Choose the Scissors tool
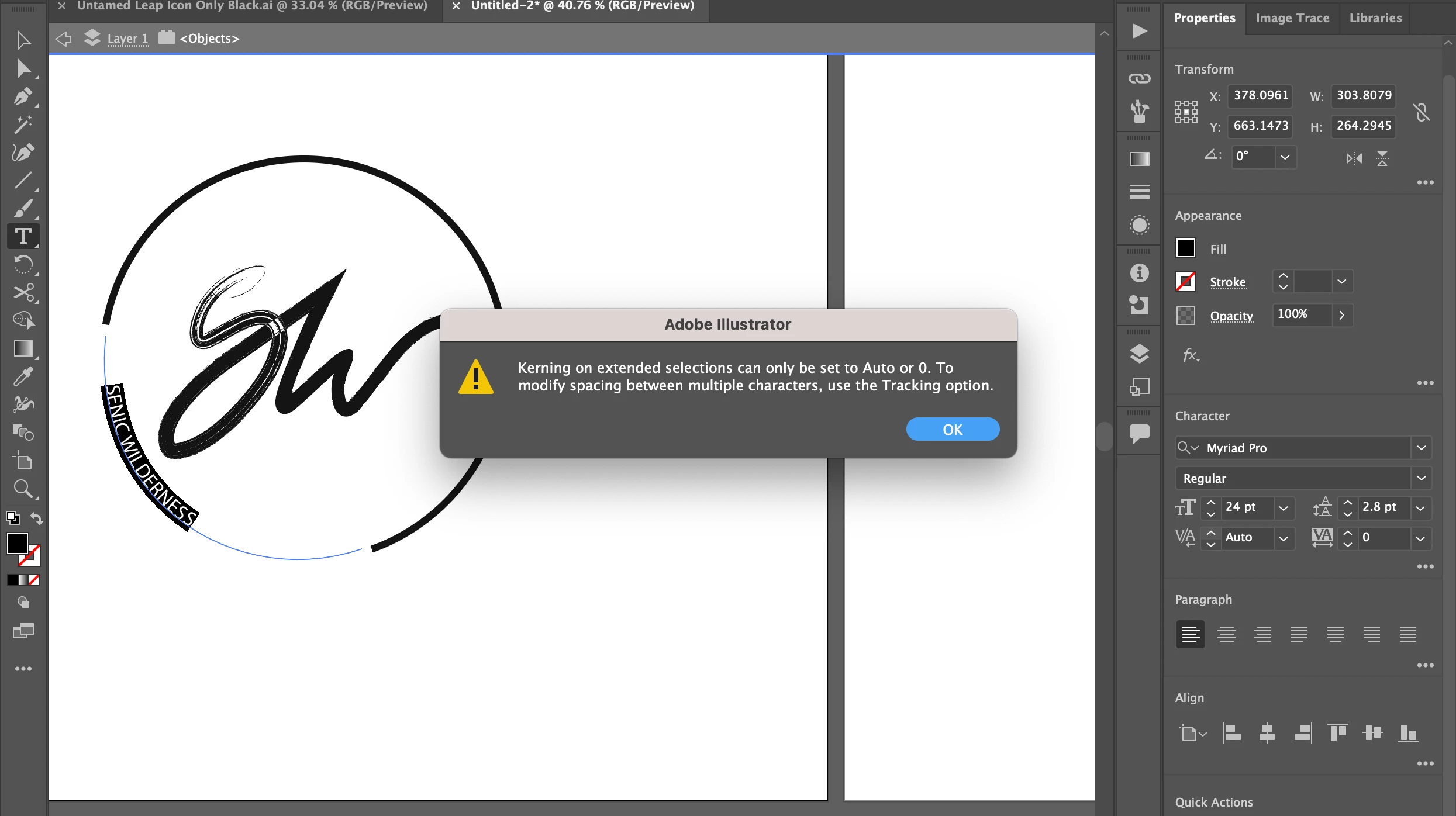Screen dimensions: 1456x816 pos(23,292)
